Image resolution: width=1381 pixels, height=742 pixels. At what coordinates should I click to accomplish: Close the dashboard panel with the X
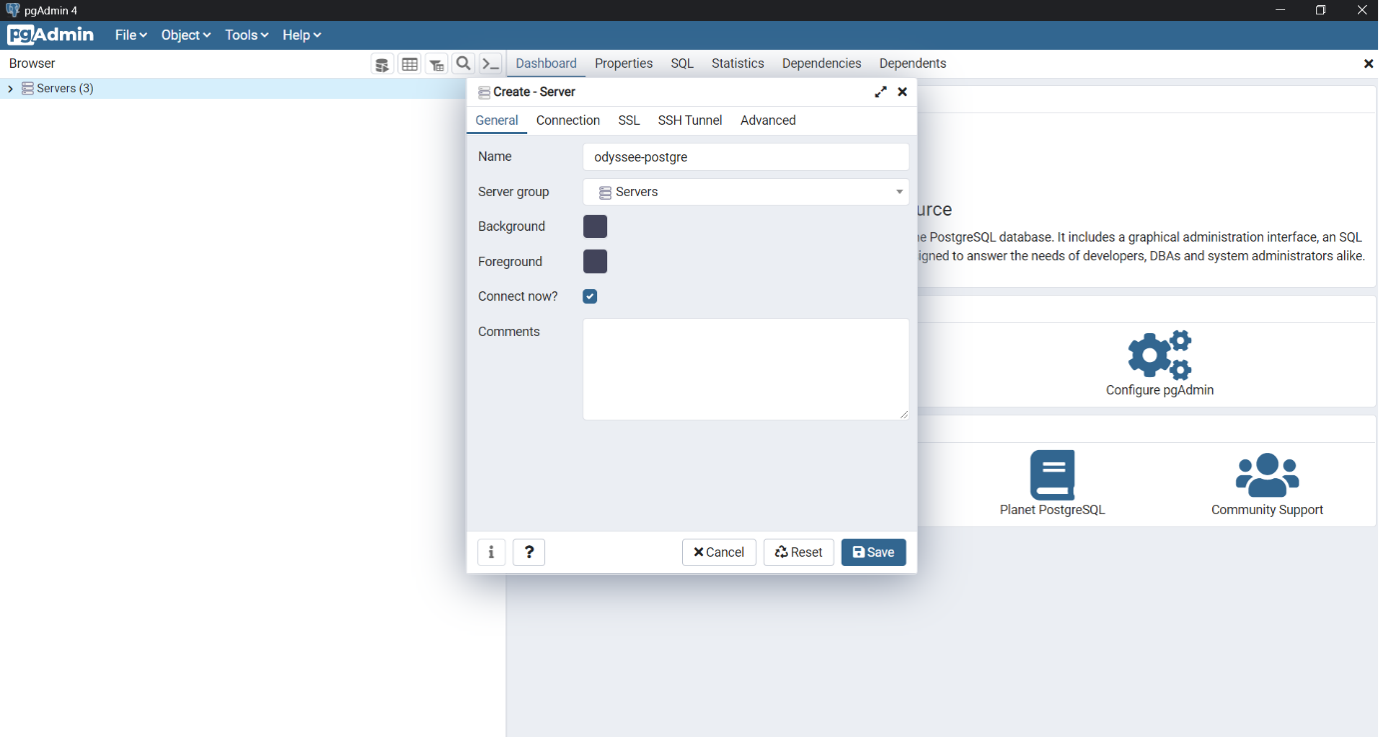pos(1369,64)
